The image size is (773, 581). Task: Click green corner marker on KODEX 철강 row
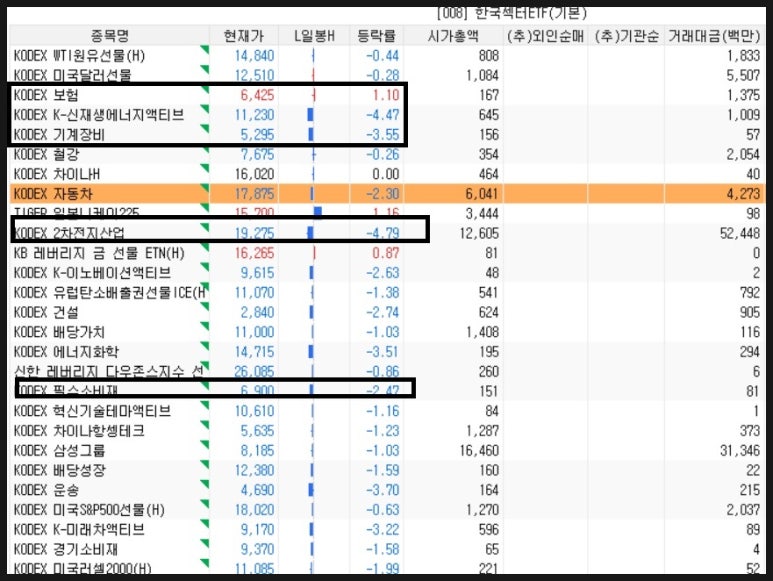pos(205,148)
